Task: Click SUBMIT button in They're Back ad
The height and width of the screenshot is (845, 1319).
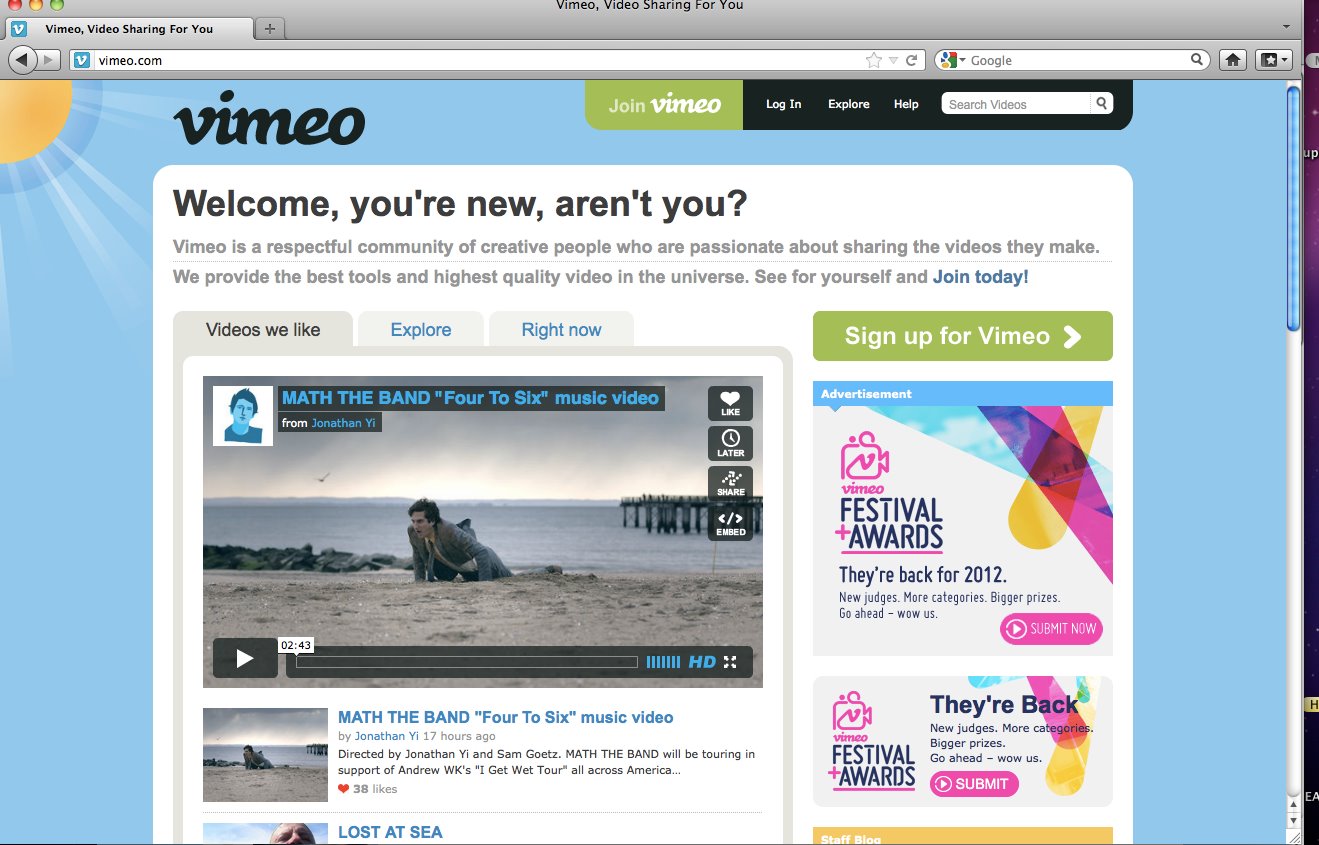Action: [x=974, y=784]
